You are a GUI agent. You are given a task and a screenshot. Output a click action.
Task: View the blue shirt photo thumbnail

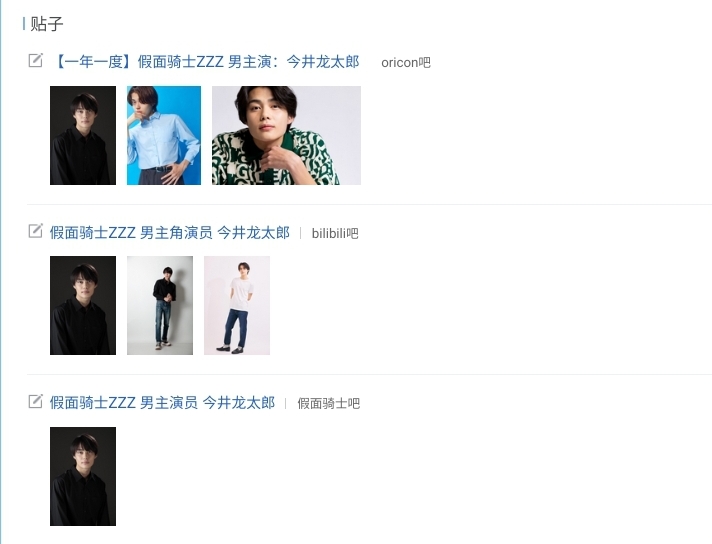tap(164, 135)
